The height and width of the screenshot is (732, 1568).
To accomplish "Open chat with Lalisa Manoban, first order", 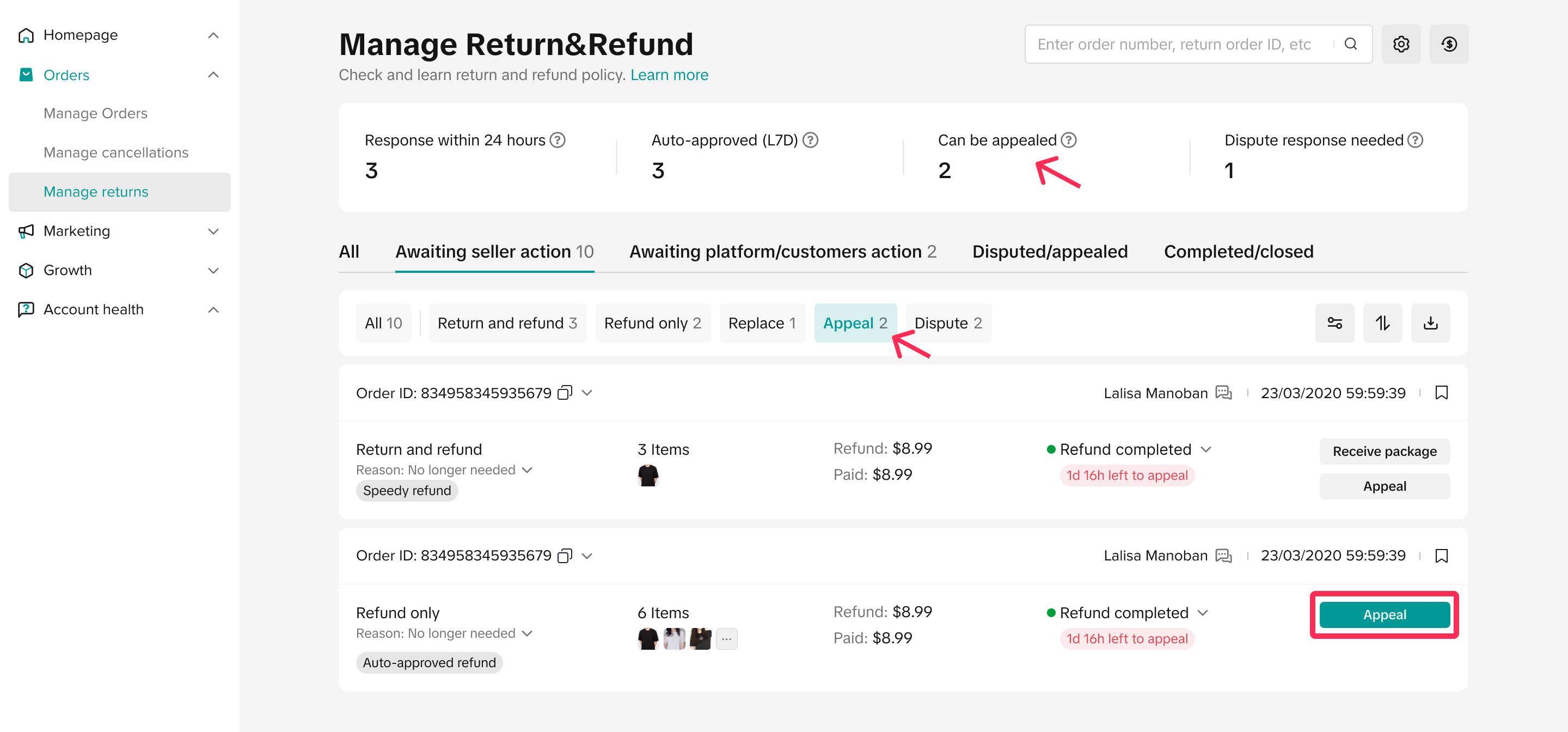I will [1223, 393].
